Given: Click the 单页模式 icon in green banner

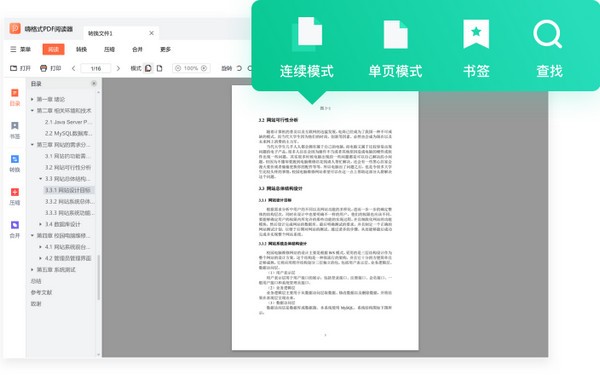Looking at the screenshot, I should (x=395, y=34).
